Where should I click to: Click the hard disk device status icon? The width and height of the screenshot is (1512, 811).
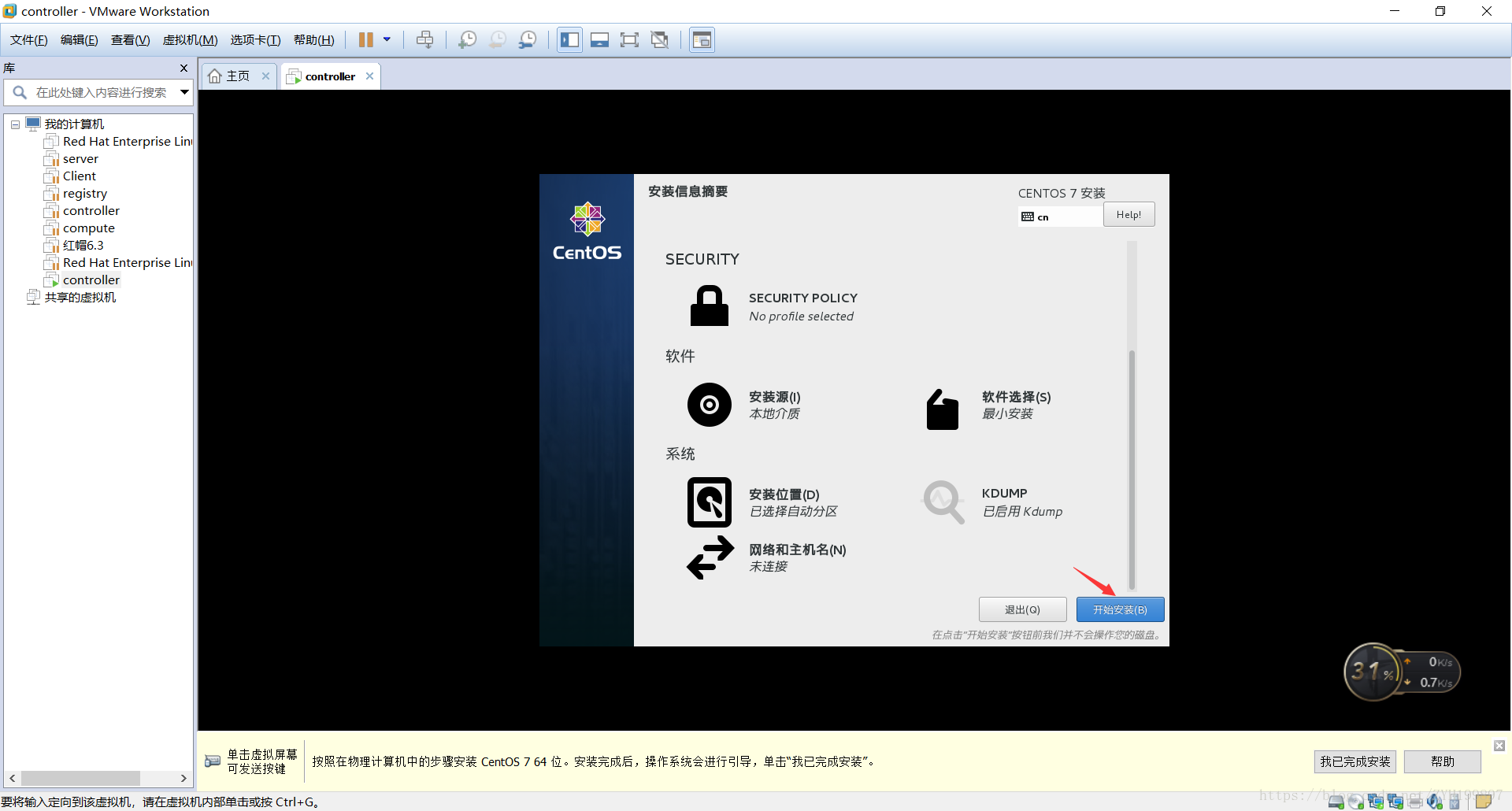click(1336, 802)
